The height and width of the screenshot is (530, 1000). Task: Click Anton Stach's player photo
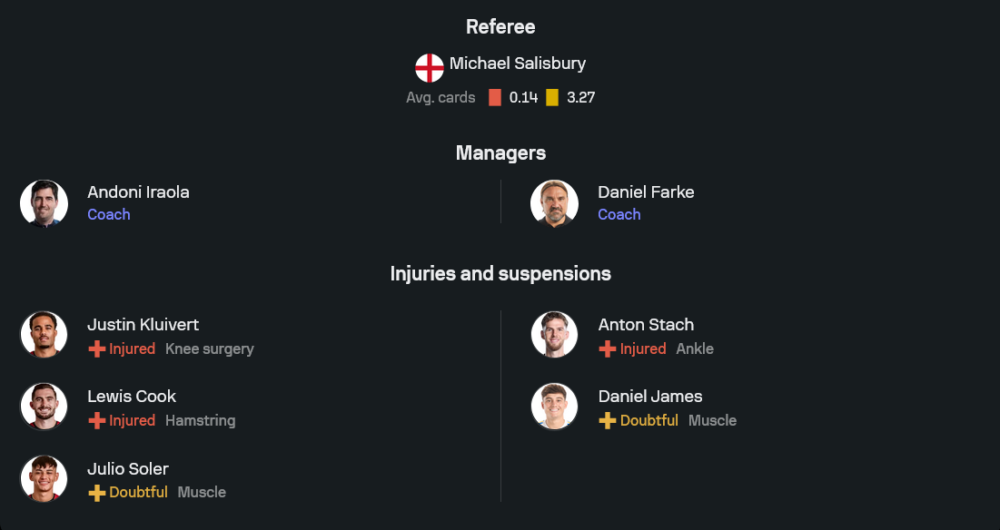click(x=554, y=335)
